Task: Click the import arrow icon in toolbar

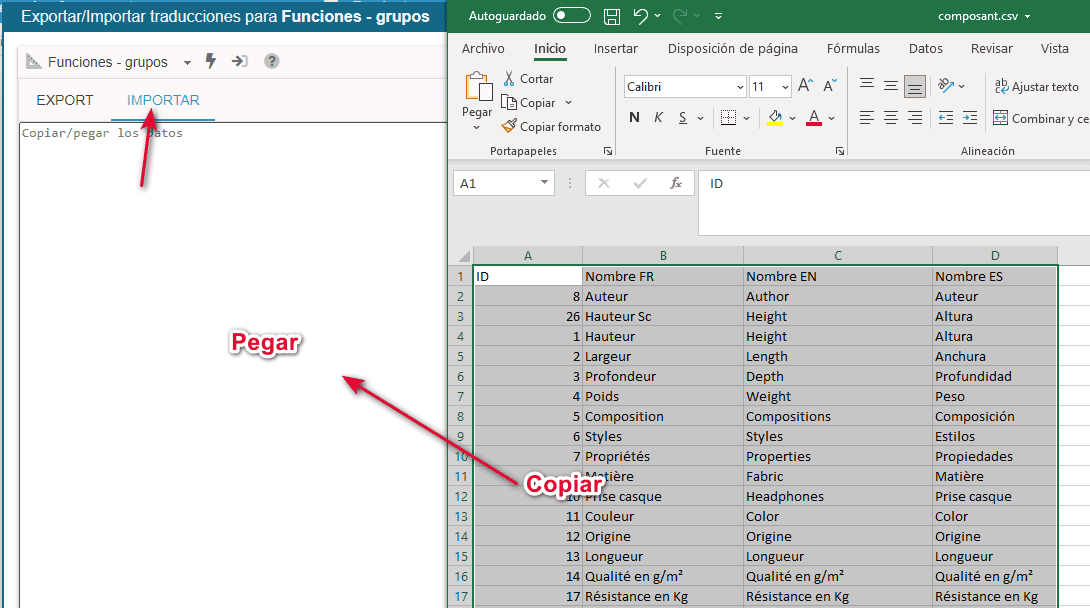Action: click(240, 62)
